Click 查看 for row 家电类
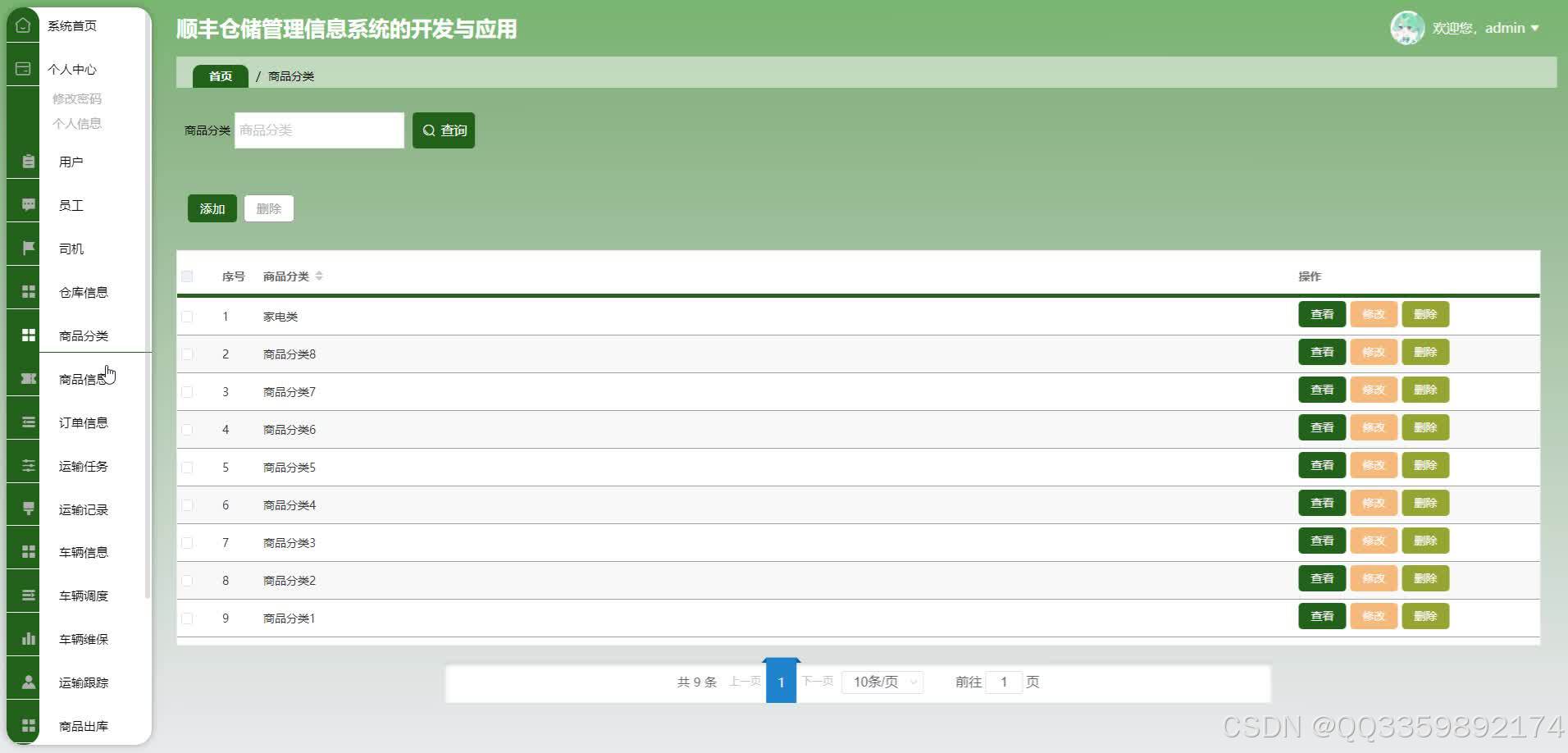Image resolution: width=1568 pixels, height=753 pixels. point(1322,314)
